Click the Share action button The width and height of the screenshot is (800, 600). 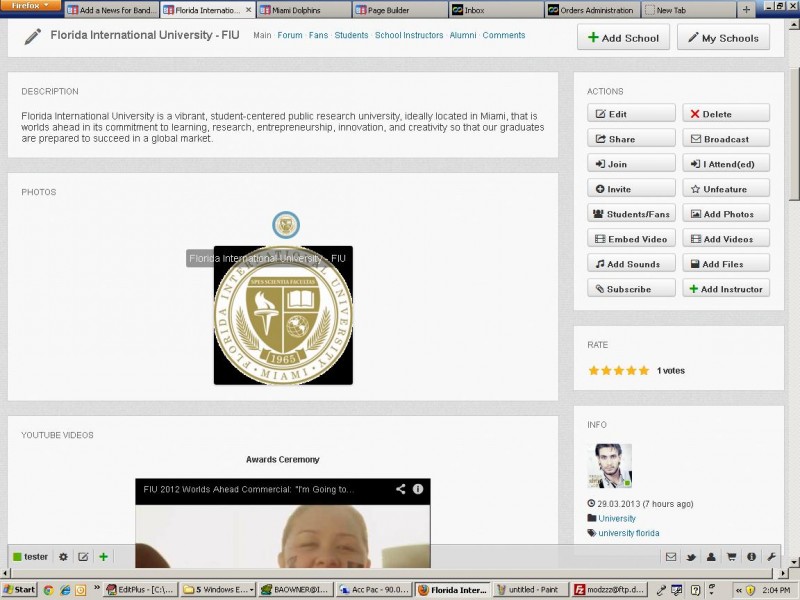click(x=631, y=139)
